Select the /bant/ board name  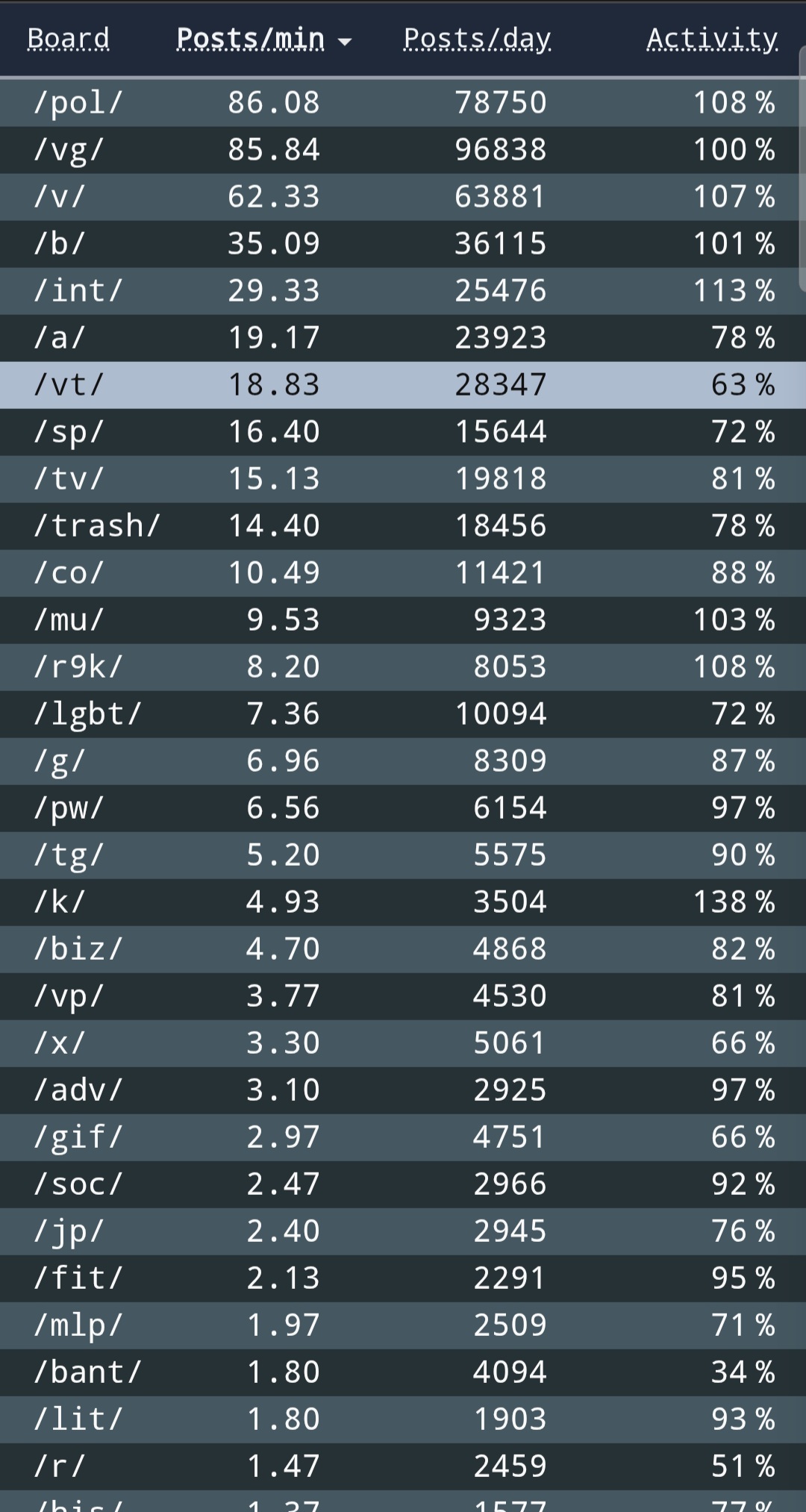point(87,1372)
